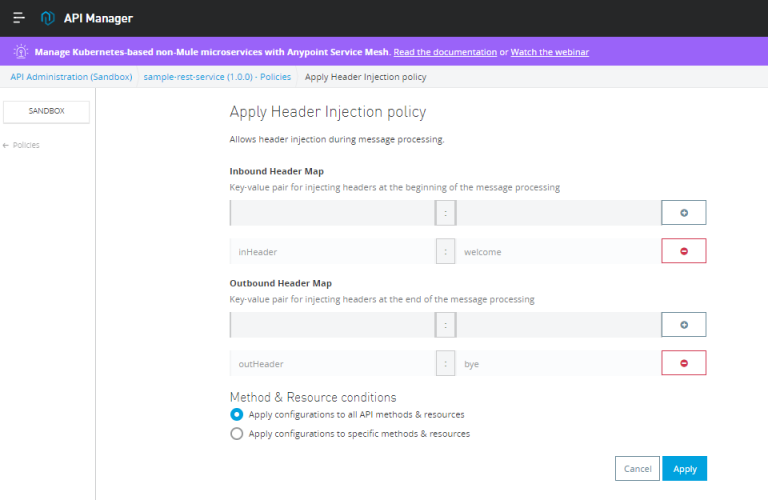Add new Outbound Header Map entry plus button
This screenshot has width=768, height=500.
pyautogui.click(x=683, y=325)
